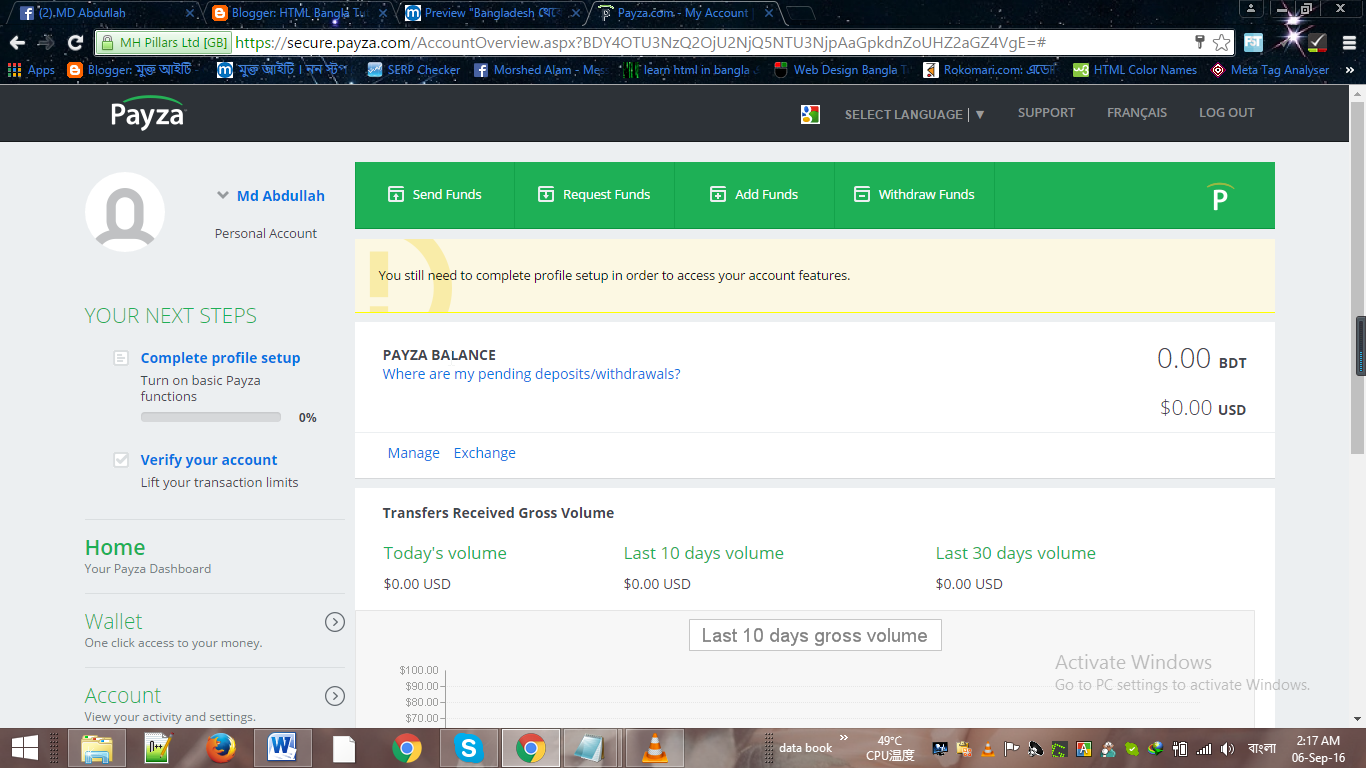
Task: Select the Payza.com My Account tab
Action: [x=685, y=13]
